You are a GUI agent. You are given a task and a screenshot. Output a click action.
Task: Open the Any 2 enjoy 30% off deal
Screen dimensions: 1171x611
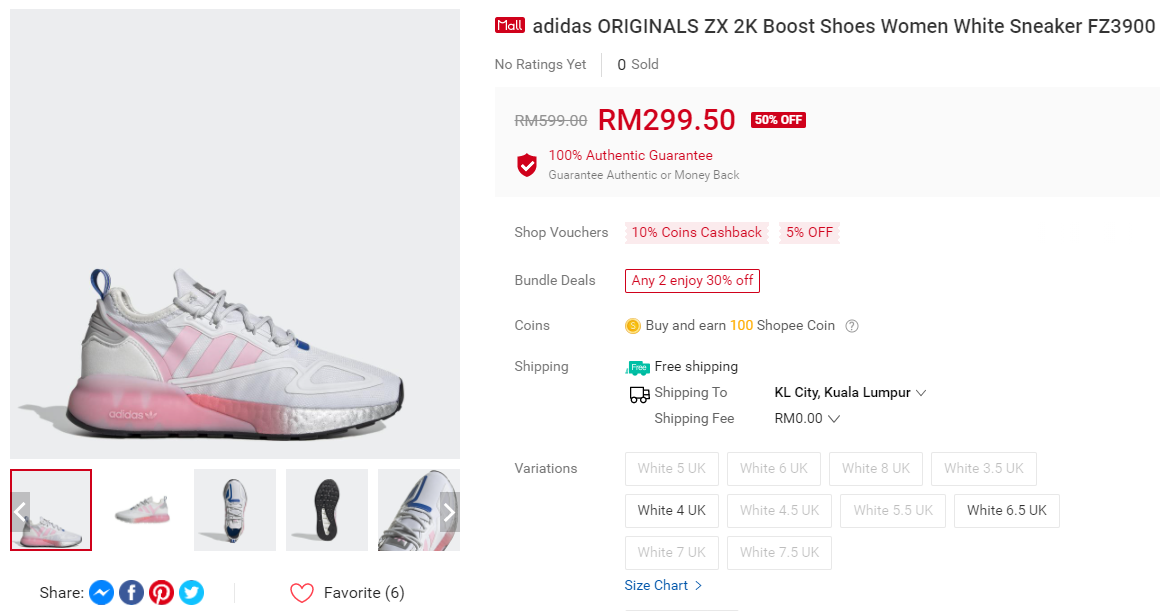point(692,281)
